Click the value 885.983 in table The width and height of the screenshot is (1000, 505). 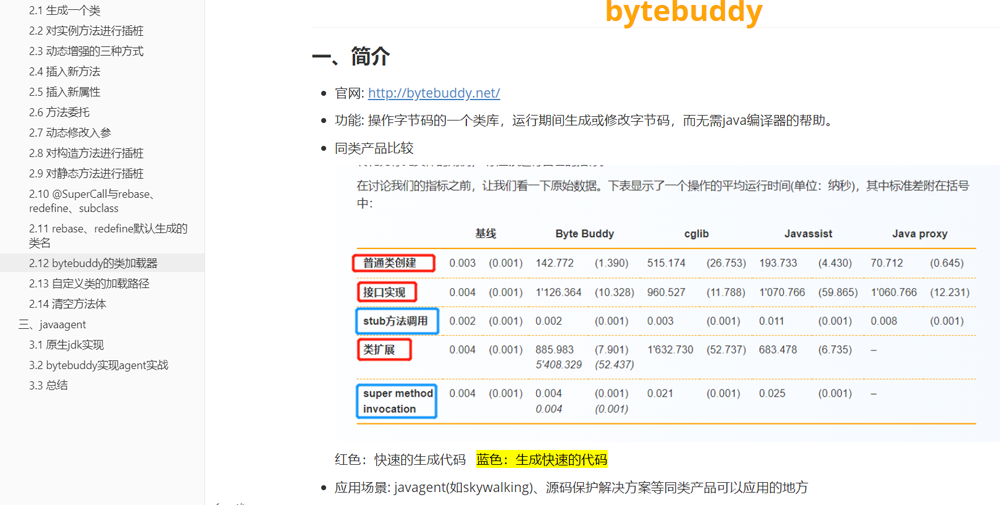[555, 350]
